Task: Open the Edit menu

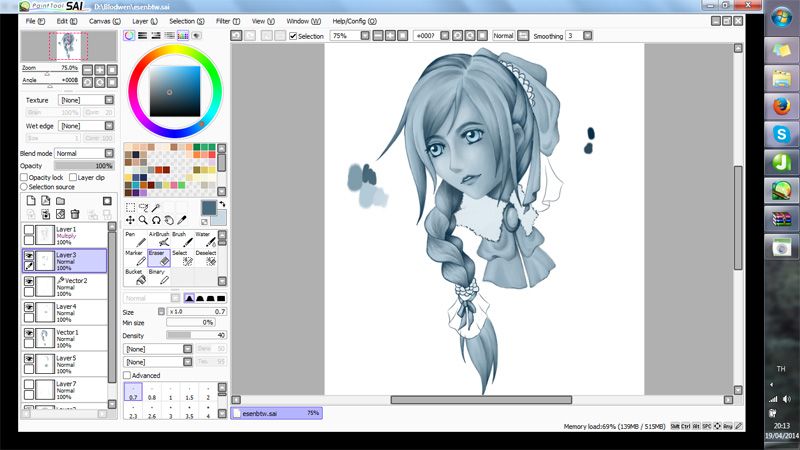Action: 67,21
